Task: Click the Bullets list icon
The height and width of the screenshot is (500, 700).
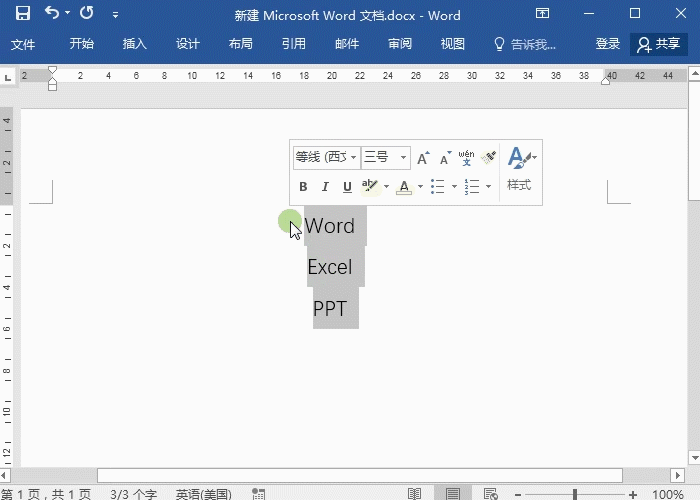Action: 438,187
